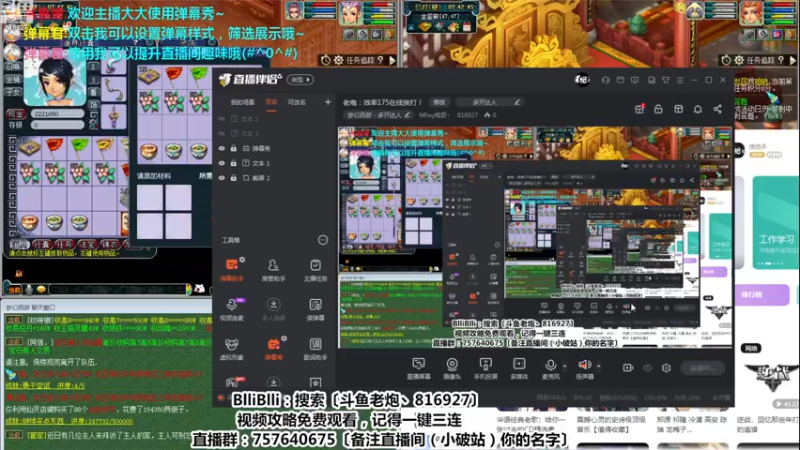Toggle lock on 弹幕秀 layer
The width and height of the screenshot is (800, 450).
(x=234, y=148)
